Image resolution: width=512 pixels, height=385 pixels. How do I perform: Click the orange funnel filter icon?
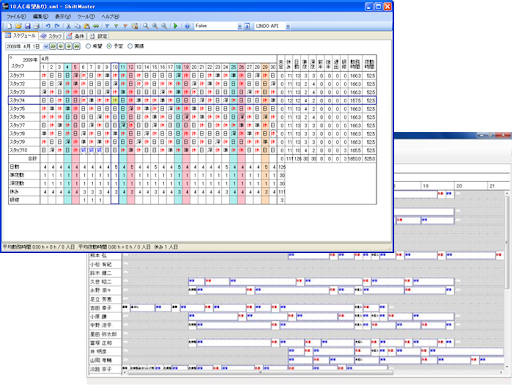[125, 26]
